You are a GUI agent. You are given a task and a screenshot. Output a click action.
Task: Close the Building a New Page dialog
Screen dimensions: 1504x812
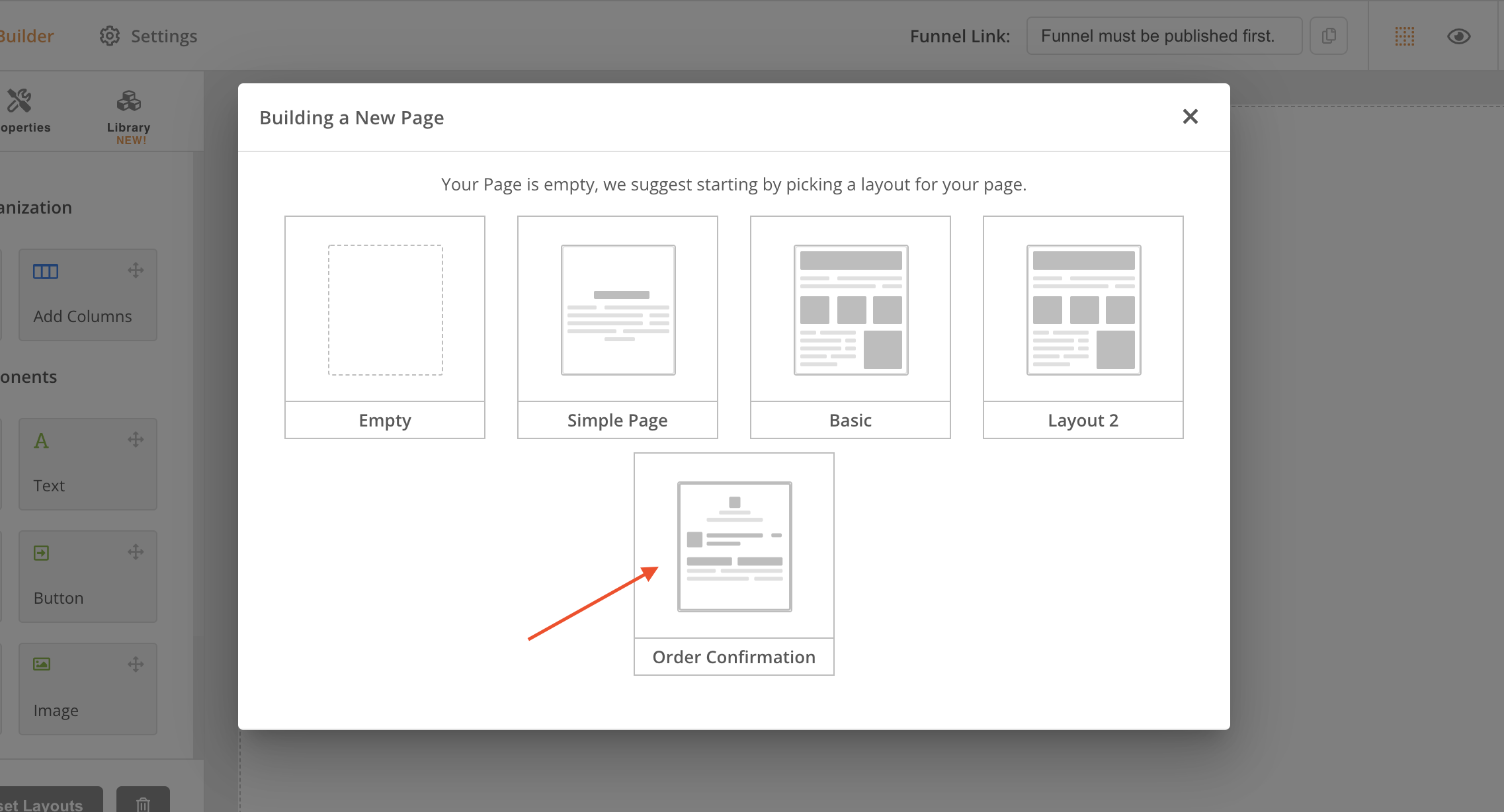(x=1190, y=117)
